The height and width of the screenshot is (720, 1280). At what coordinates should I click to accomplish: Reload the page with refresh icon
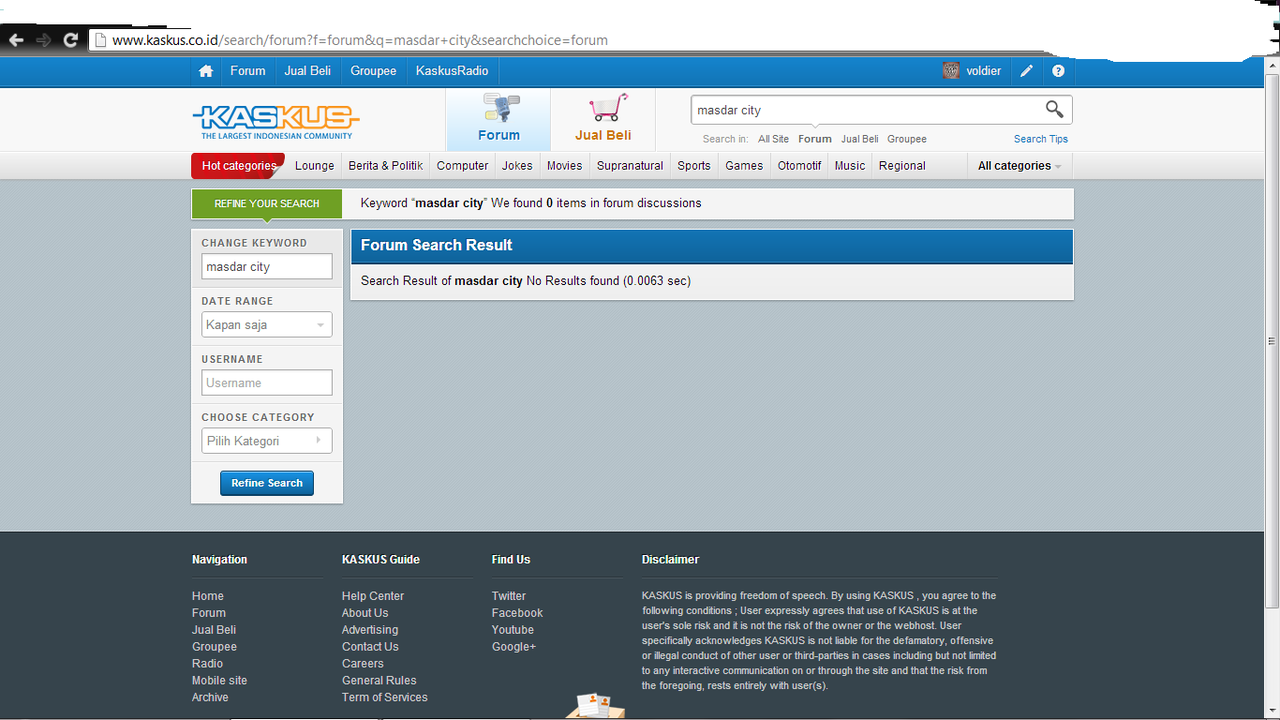[x=70, y=40]
